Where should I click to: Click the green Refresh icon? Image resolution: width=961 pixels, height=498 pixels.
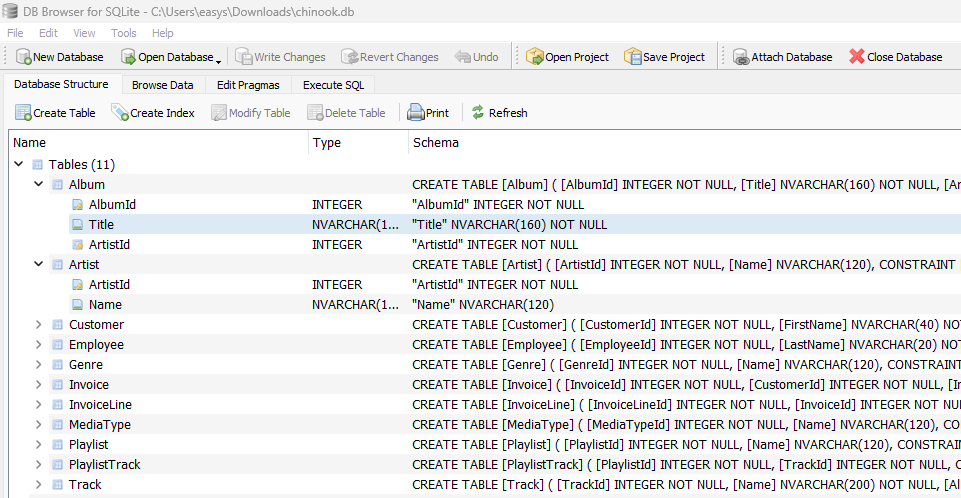(x=478, y=112)
